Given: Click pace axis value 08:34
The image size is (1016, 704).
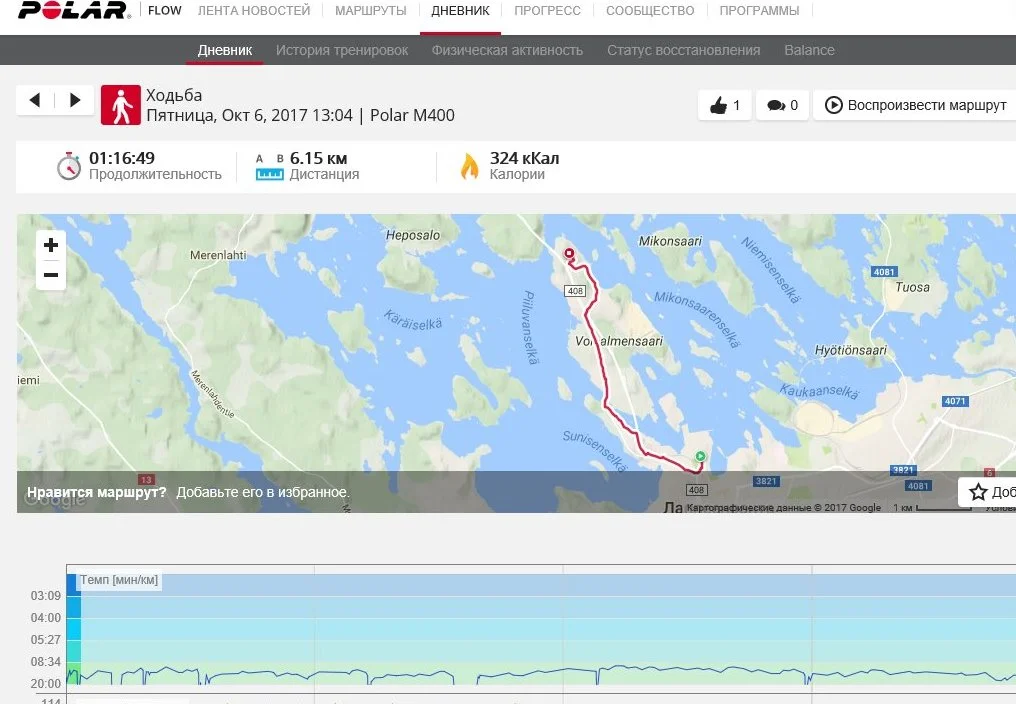Looking at the screenshot, I should click(x=45, y=662).
